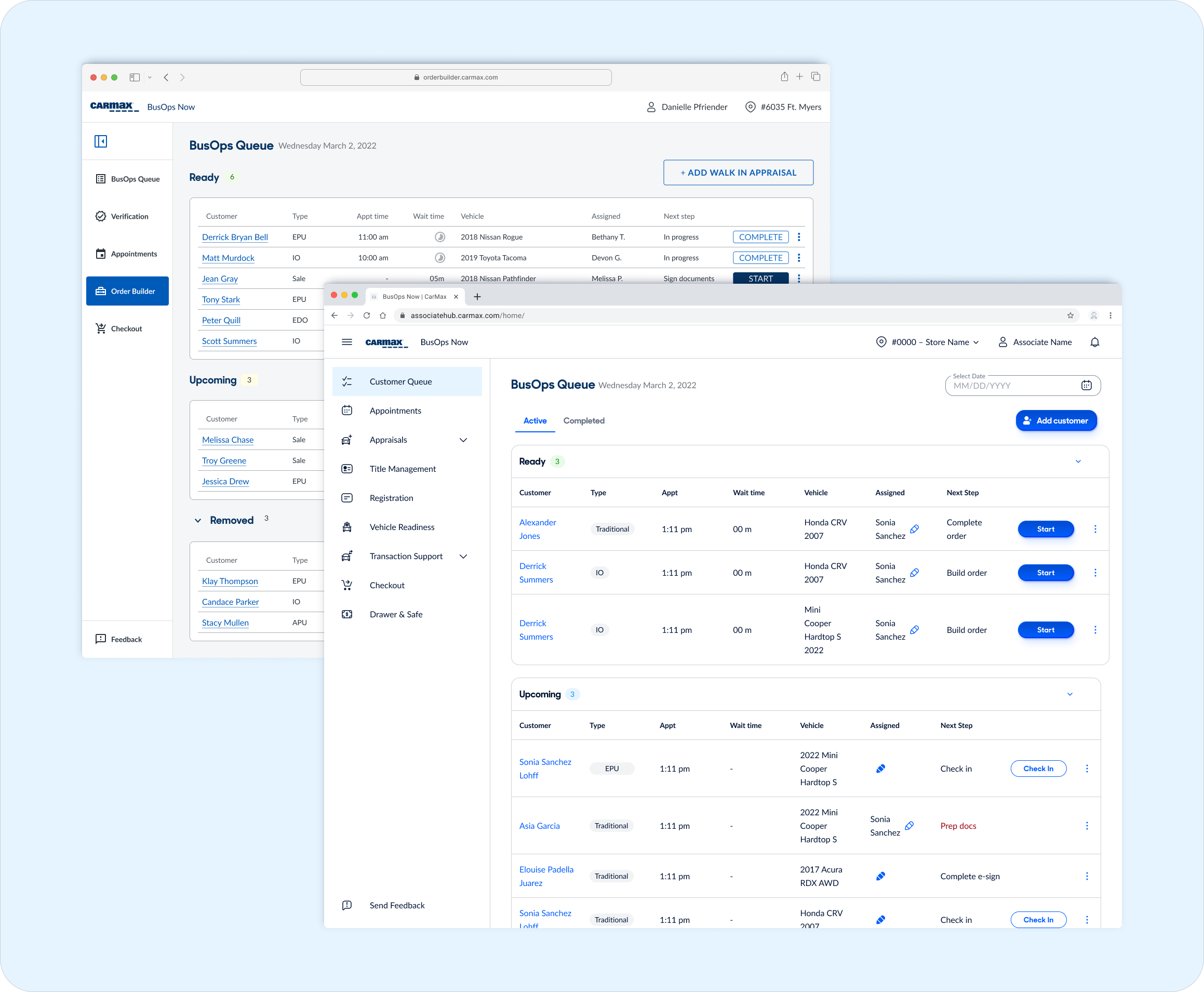Open the hamburger menu icon
1204x992 pixels.
pos(346,342)
